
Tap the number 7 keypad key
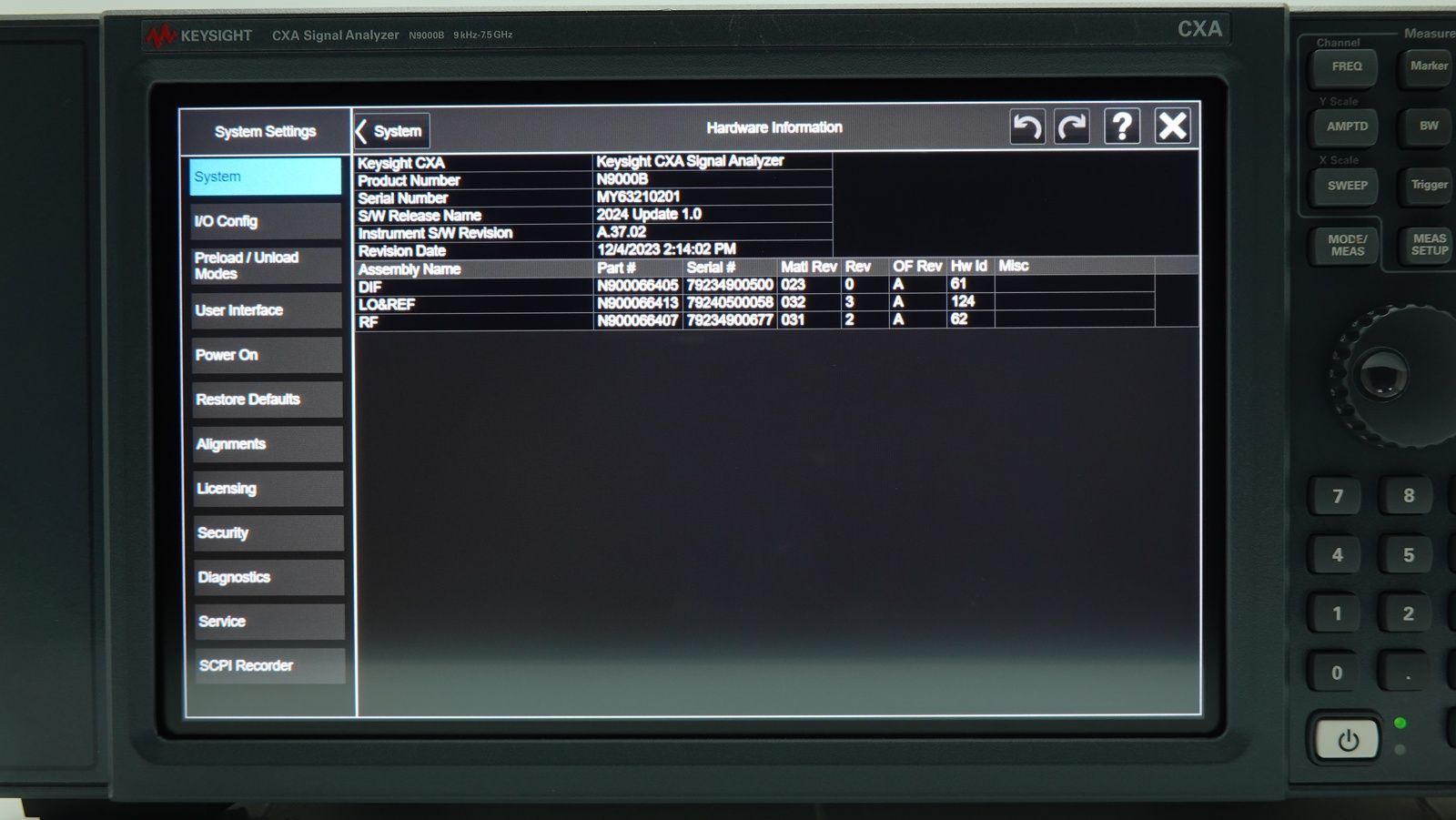1337,496
